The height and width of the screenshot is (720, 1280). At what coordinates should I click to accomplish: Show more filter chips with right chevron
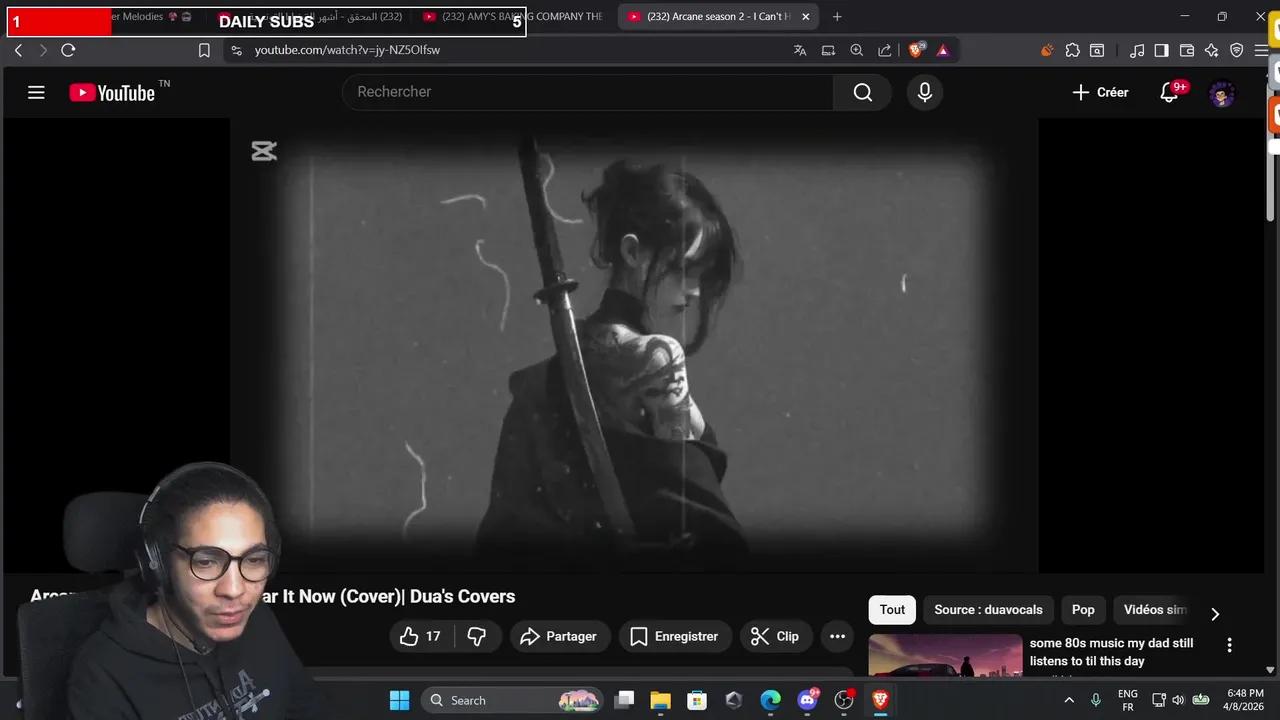click(1215, 614)
